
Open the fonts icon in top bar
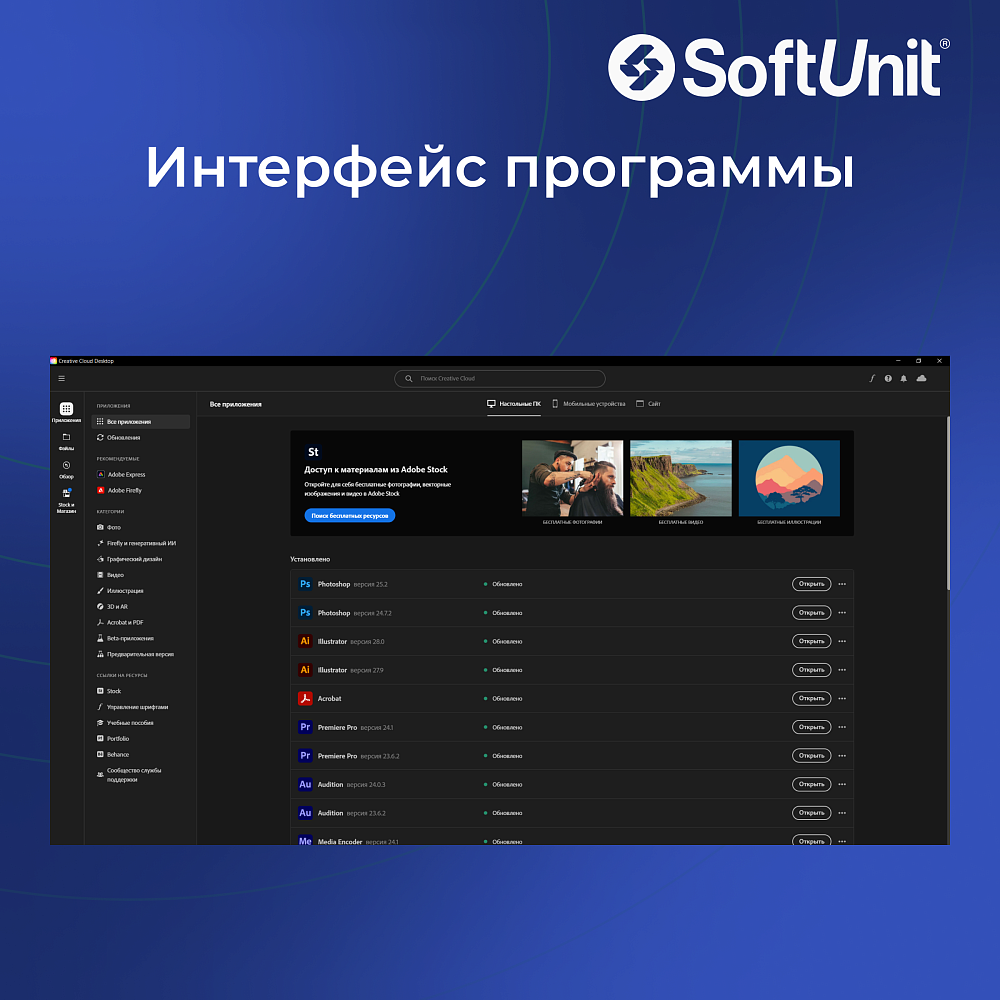pos(872,378)
